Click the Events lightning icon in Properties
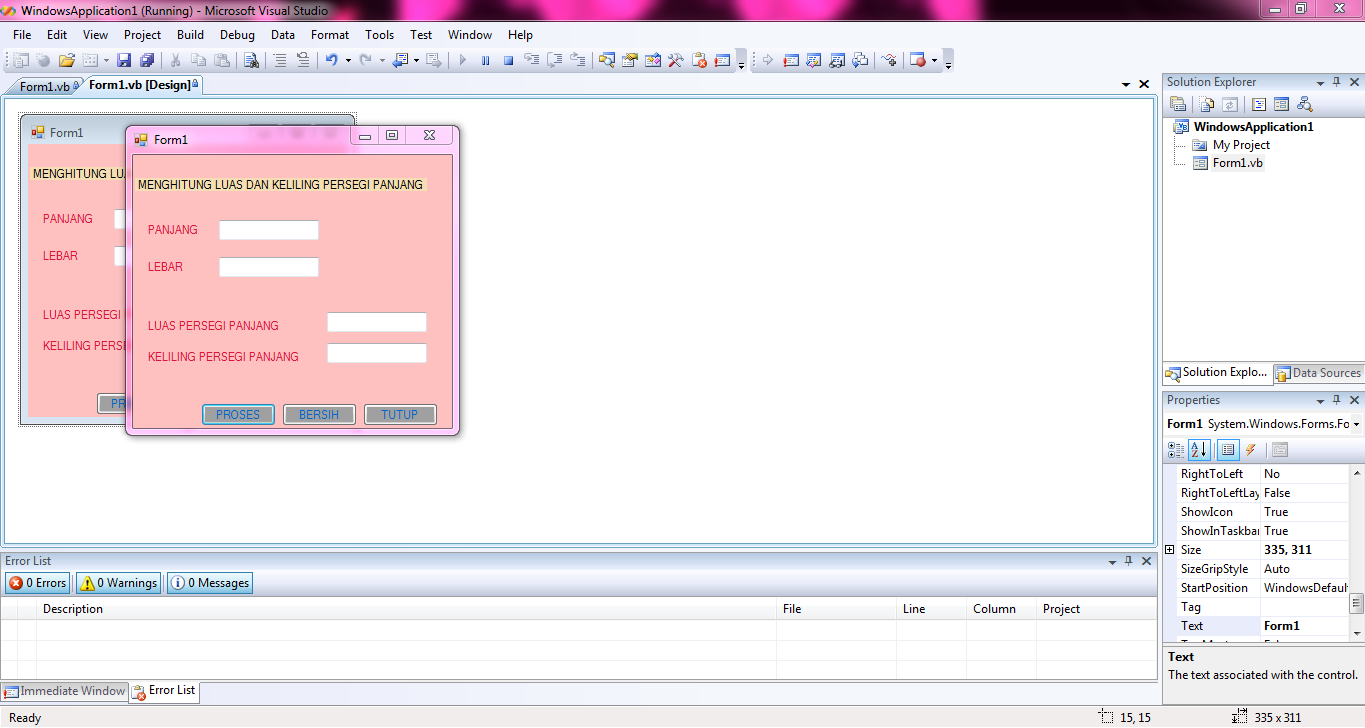Viewport: 1365px width, 728px height. tap(1250, 450)
